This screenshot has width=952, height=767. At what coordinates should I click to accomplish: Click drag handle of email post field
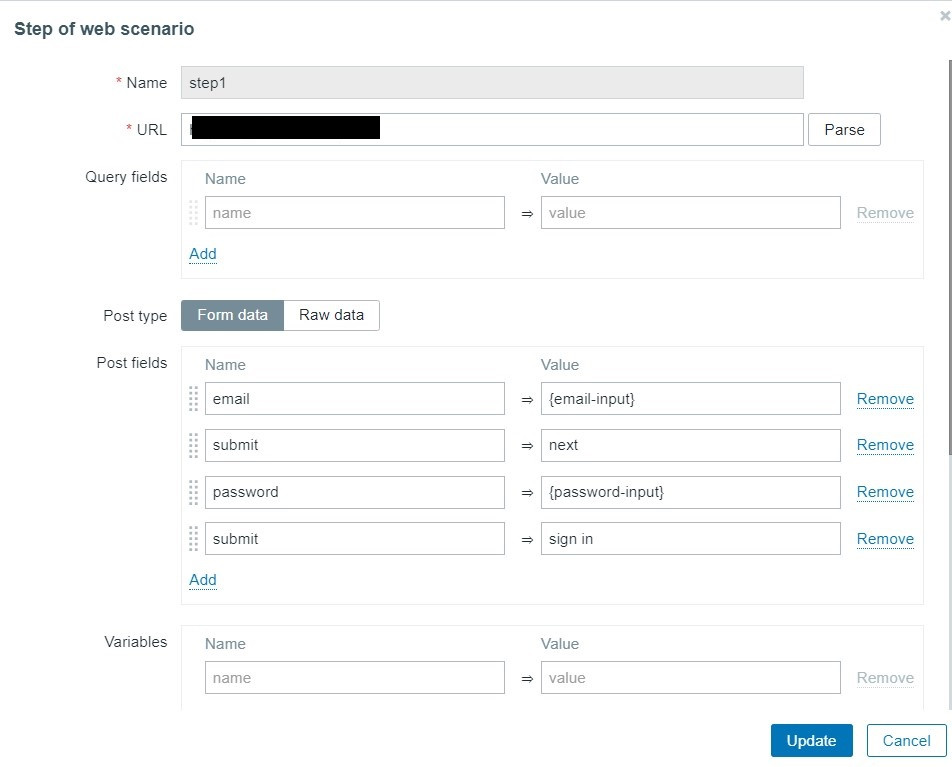click(x=194, y=399)
